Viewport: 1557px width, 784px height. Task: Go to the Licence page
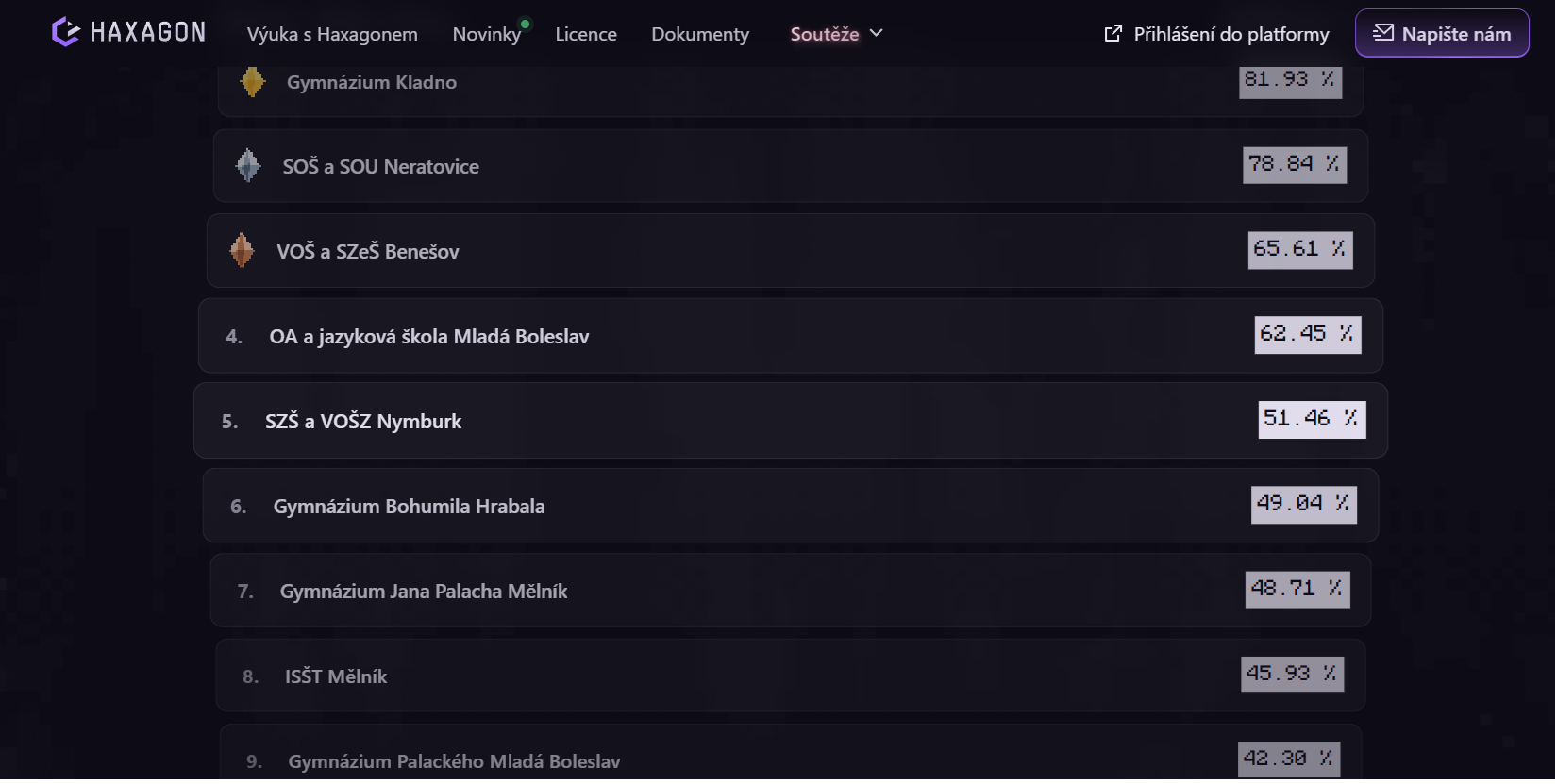coord(586,34)
